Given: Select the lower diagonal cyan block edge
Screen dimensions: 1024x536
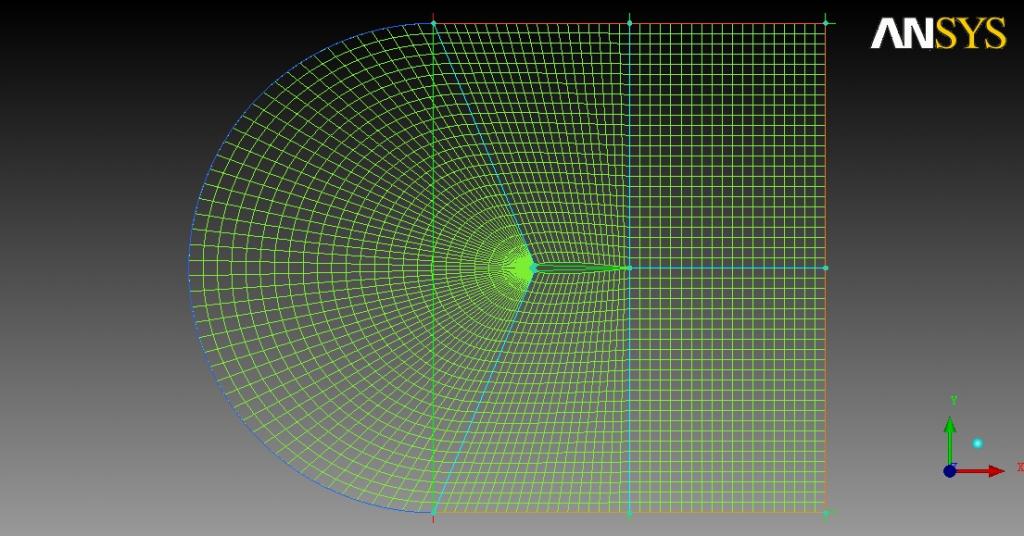Looking at the screenshot, I should coord(483,390).
